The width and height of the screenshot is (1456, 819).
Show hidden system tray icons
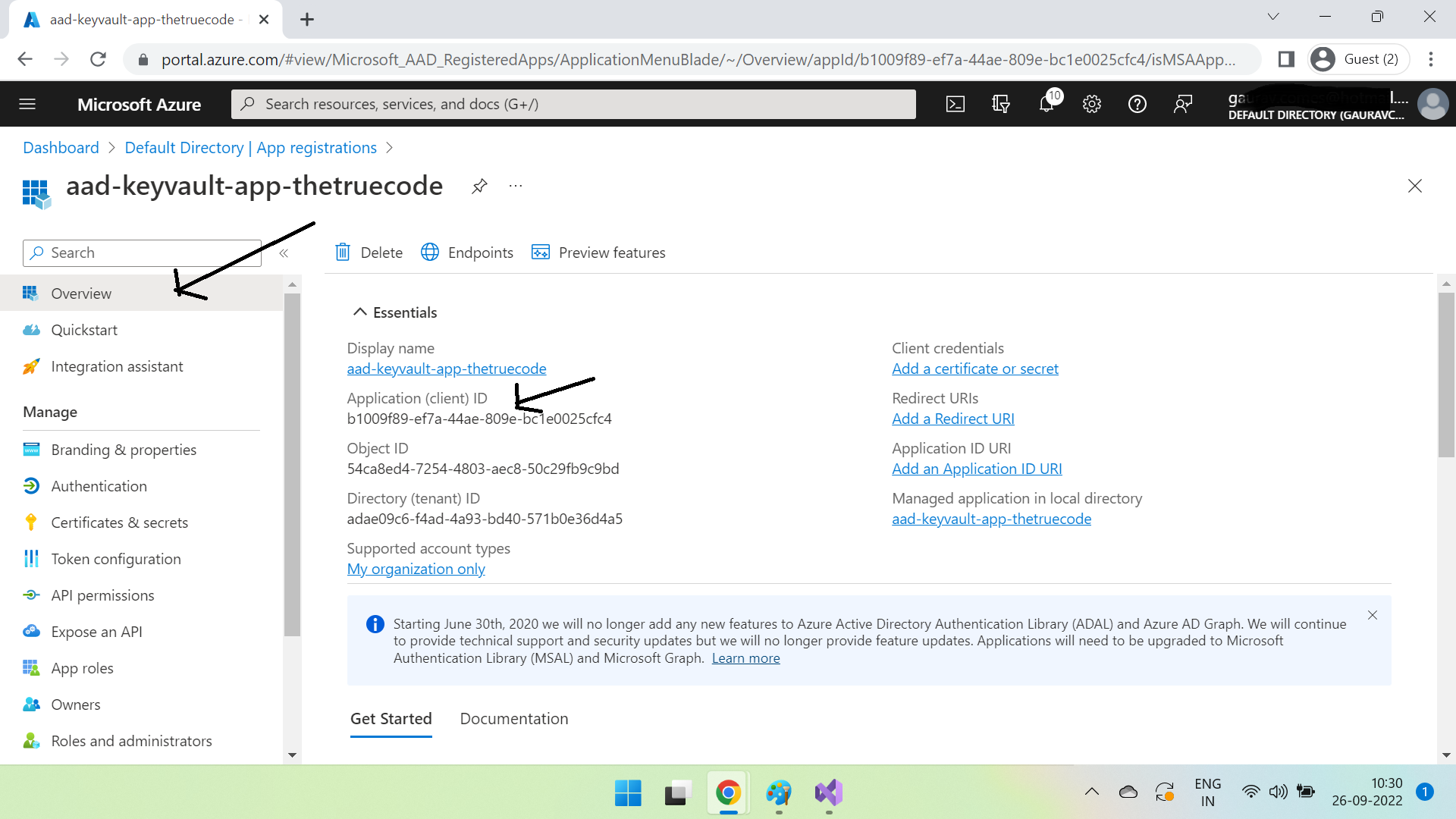(x=1092, y=792)
